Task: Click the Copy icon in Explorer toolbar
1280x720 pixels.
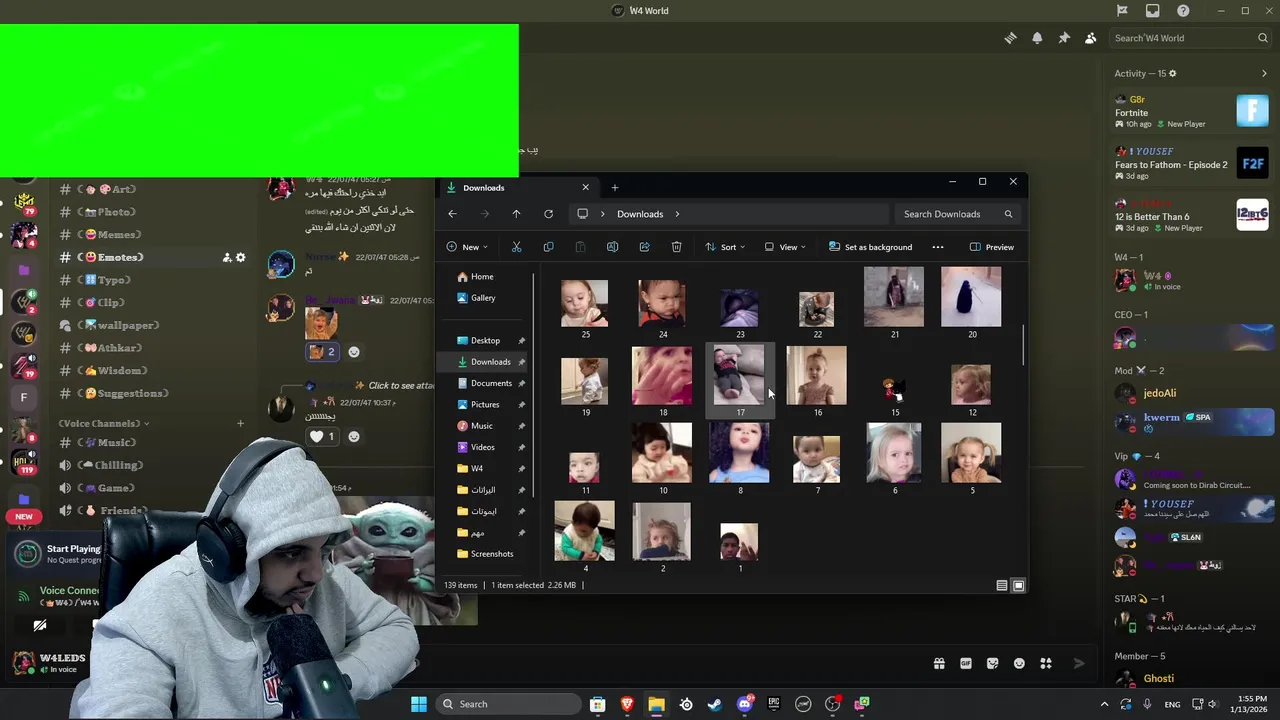Action: point(548,247)
